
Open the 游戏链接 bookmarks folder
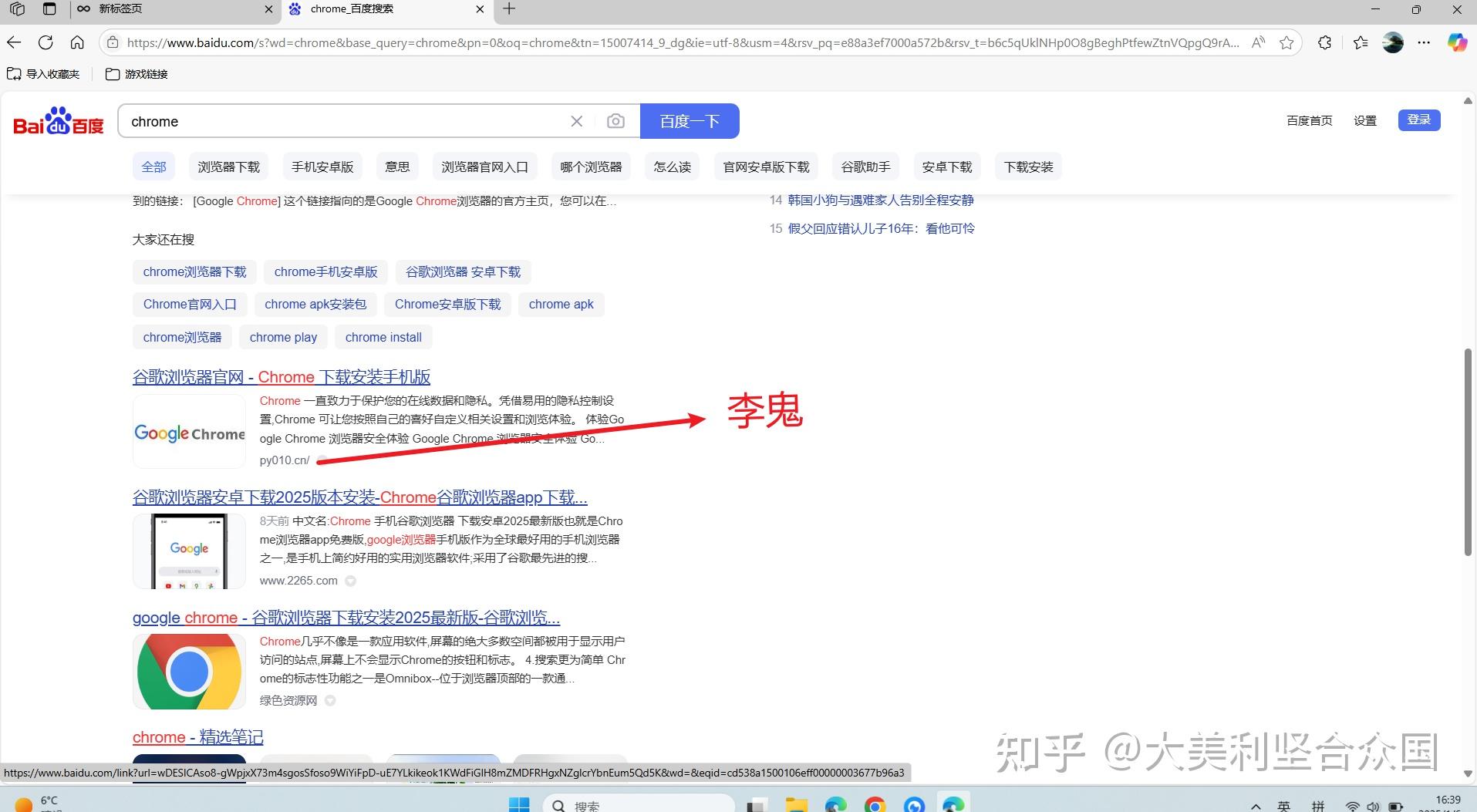pos(137,74)
